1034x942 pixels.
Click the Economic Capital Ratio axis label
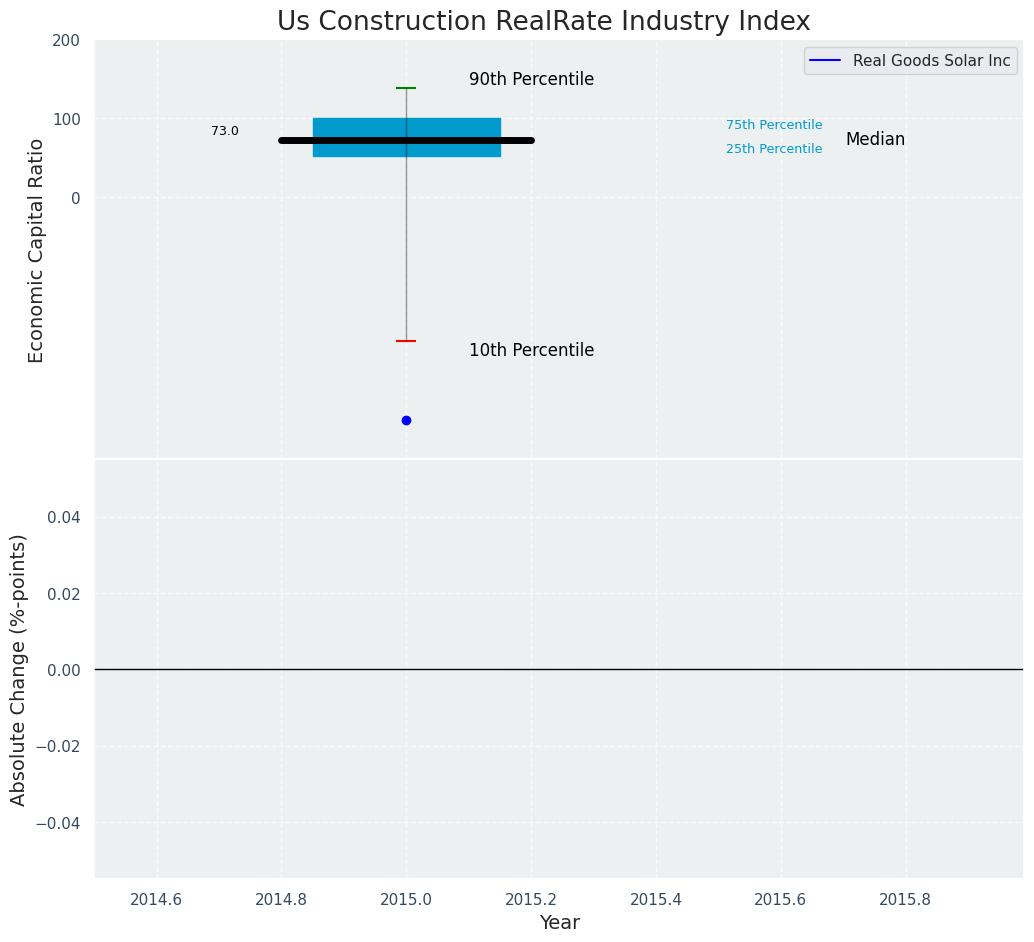[37, 250]
